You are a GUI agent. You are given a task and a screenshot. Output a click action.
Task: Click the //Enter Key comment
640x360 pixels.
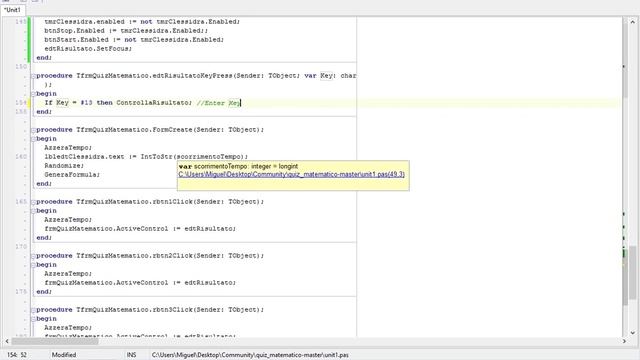pos(218,103)
